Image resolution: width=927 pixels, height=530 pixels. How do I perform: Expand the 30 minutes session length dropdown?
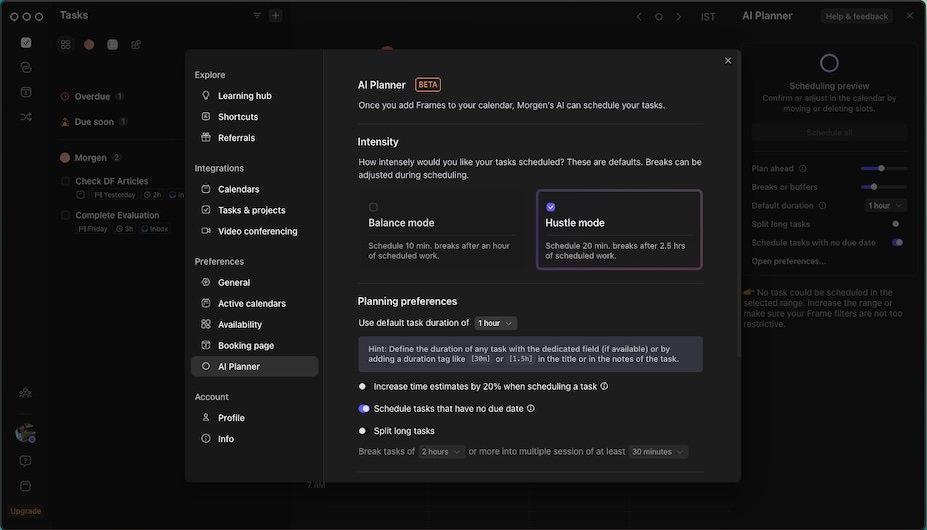[x=658, y=452]
